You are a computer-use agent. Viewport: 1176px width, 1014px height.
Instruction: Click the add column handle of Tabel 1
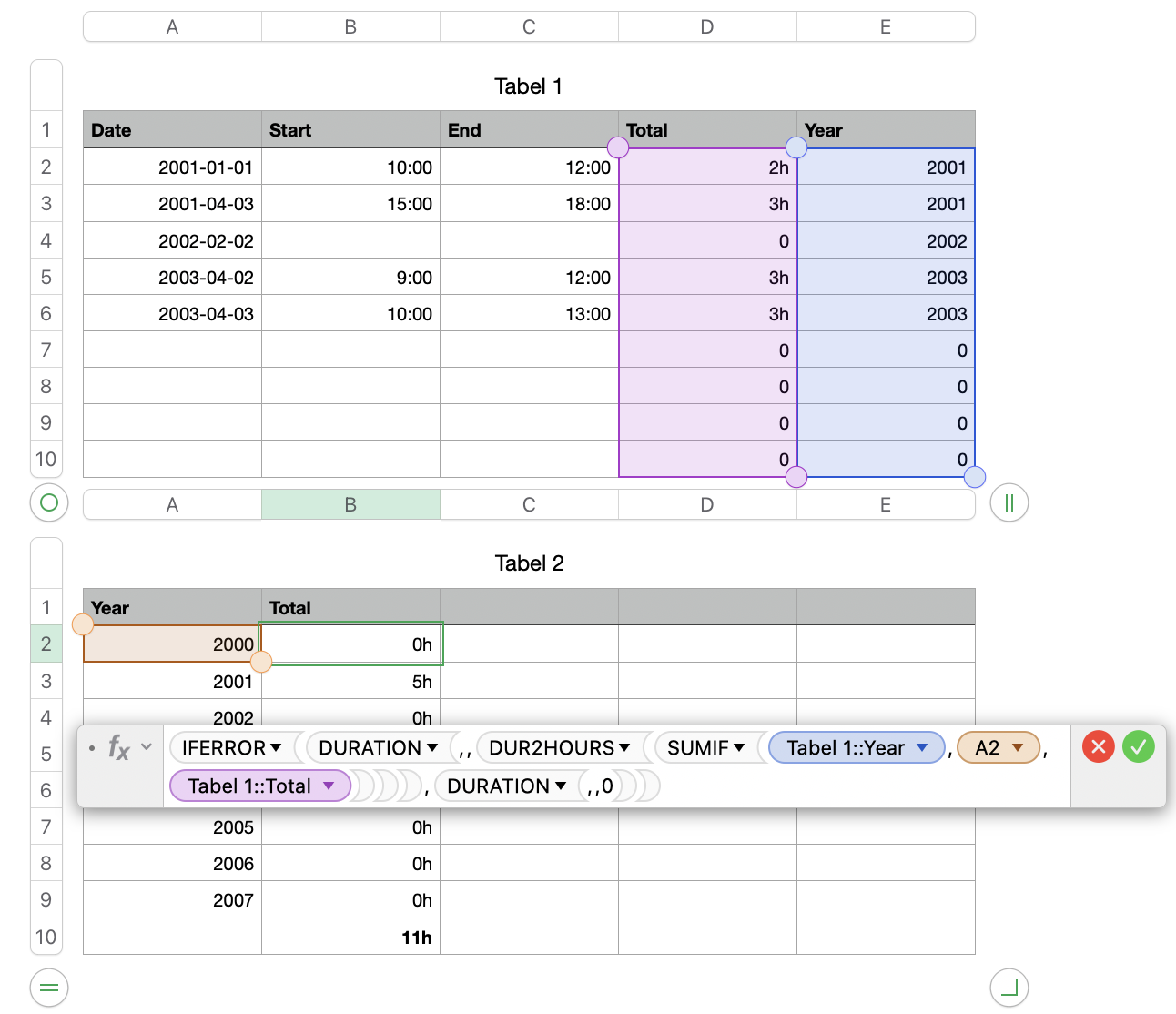pos(1009,502)
